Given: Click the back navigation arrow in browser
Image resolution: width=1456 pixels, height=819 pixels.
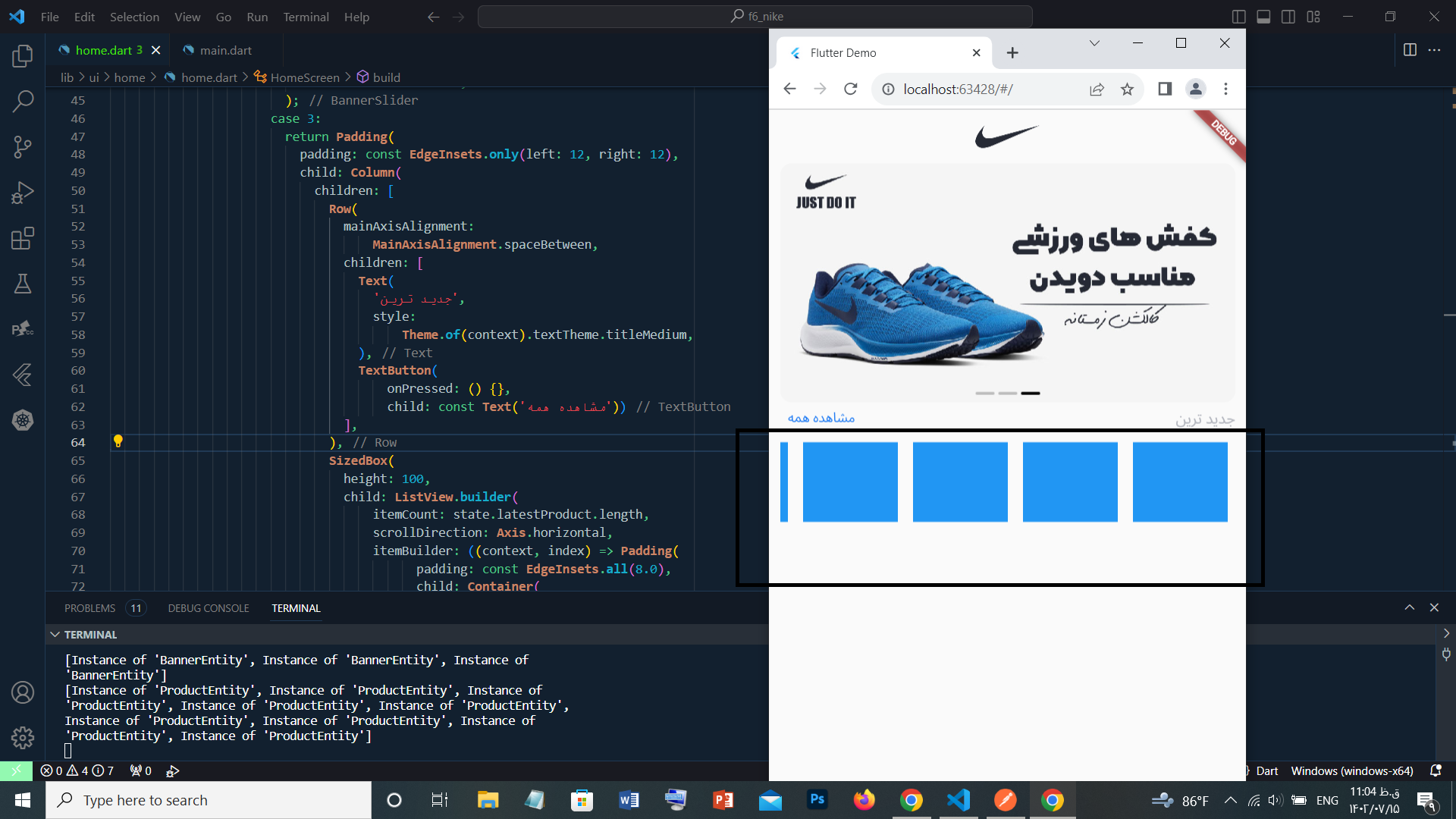Looking at the screenshot, I should click(790, 89).
